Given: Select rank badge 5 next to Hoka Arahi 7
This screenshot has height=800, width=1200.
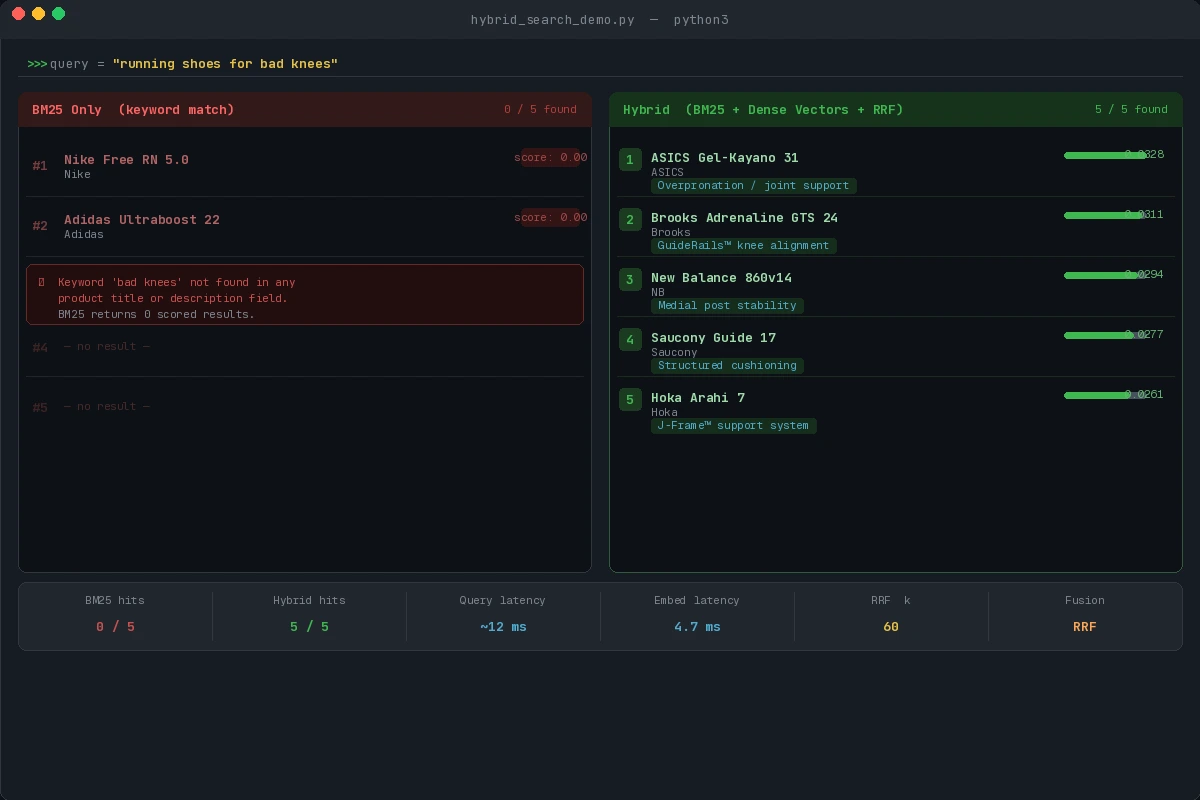Looking at the screenshot, I should tap(629, 399).
